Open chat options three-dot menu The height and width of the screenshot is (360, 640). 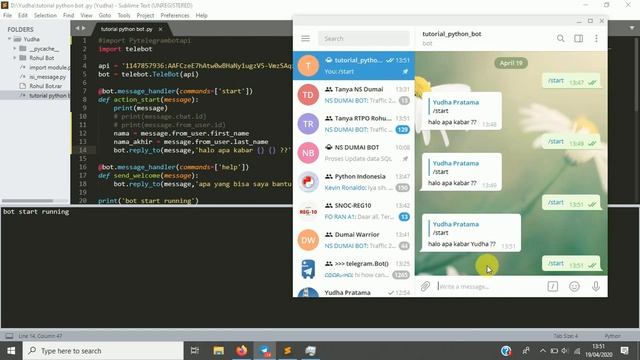click(596, 38)
